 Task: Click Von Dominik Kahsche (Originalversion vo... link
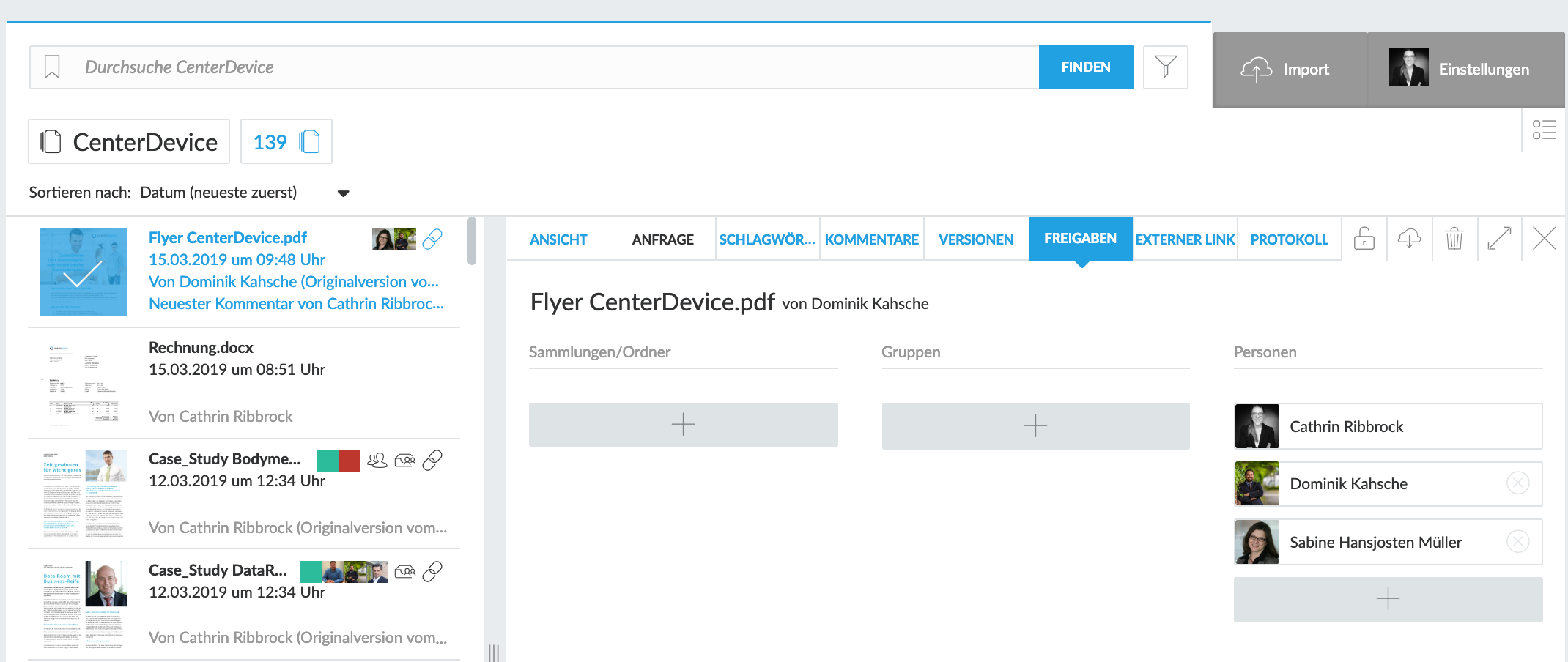click(294, 282)
